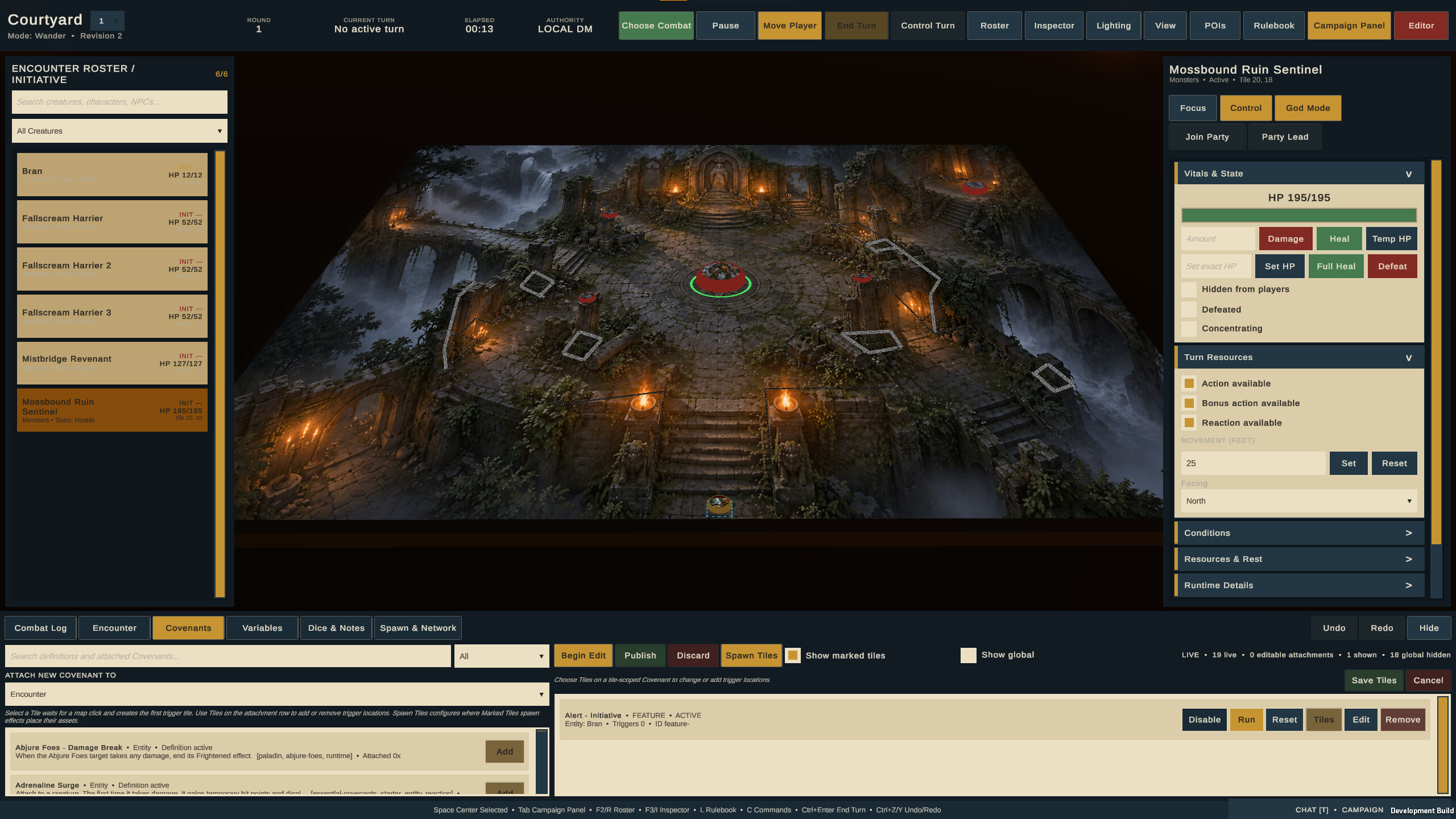
Task: Open the Lighting controls
Action: [x=1113, y=26]
